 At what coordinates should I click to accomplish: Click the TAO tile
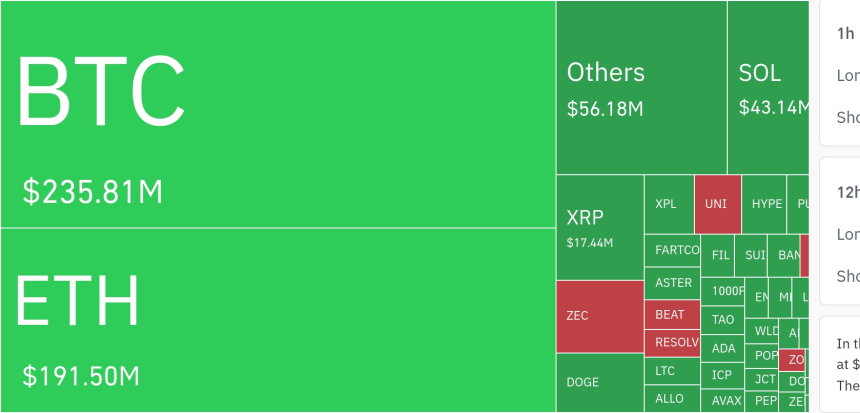pyautogui.click(x=722, y=321)
